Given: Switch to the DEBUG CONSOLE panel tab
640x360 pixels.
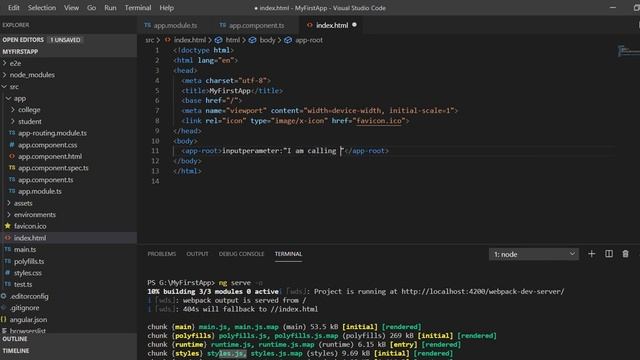Looking at the screenshot, I should pyautogui.click(x=241, y=254).
